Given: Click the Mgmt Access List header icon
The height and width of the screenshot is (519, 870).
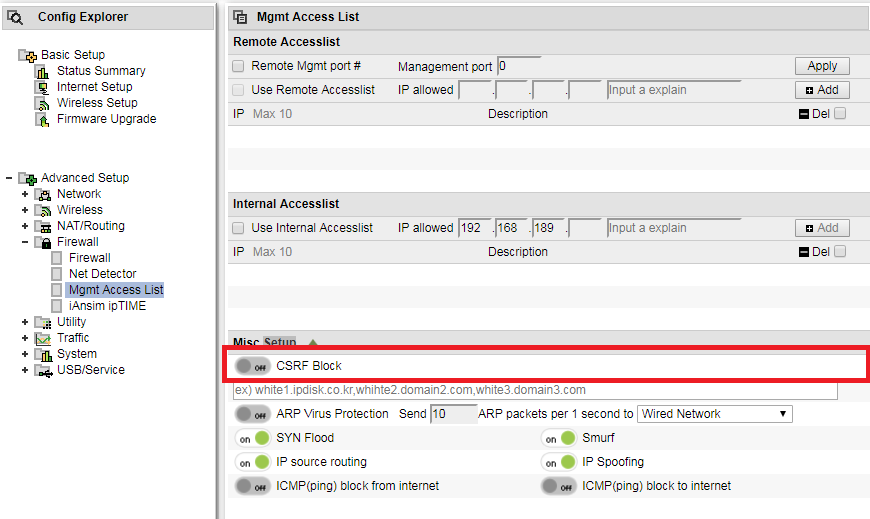Looking at the screenshot, I should pos(240,17).
